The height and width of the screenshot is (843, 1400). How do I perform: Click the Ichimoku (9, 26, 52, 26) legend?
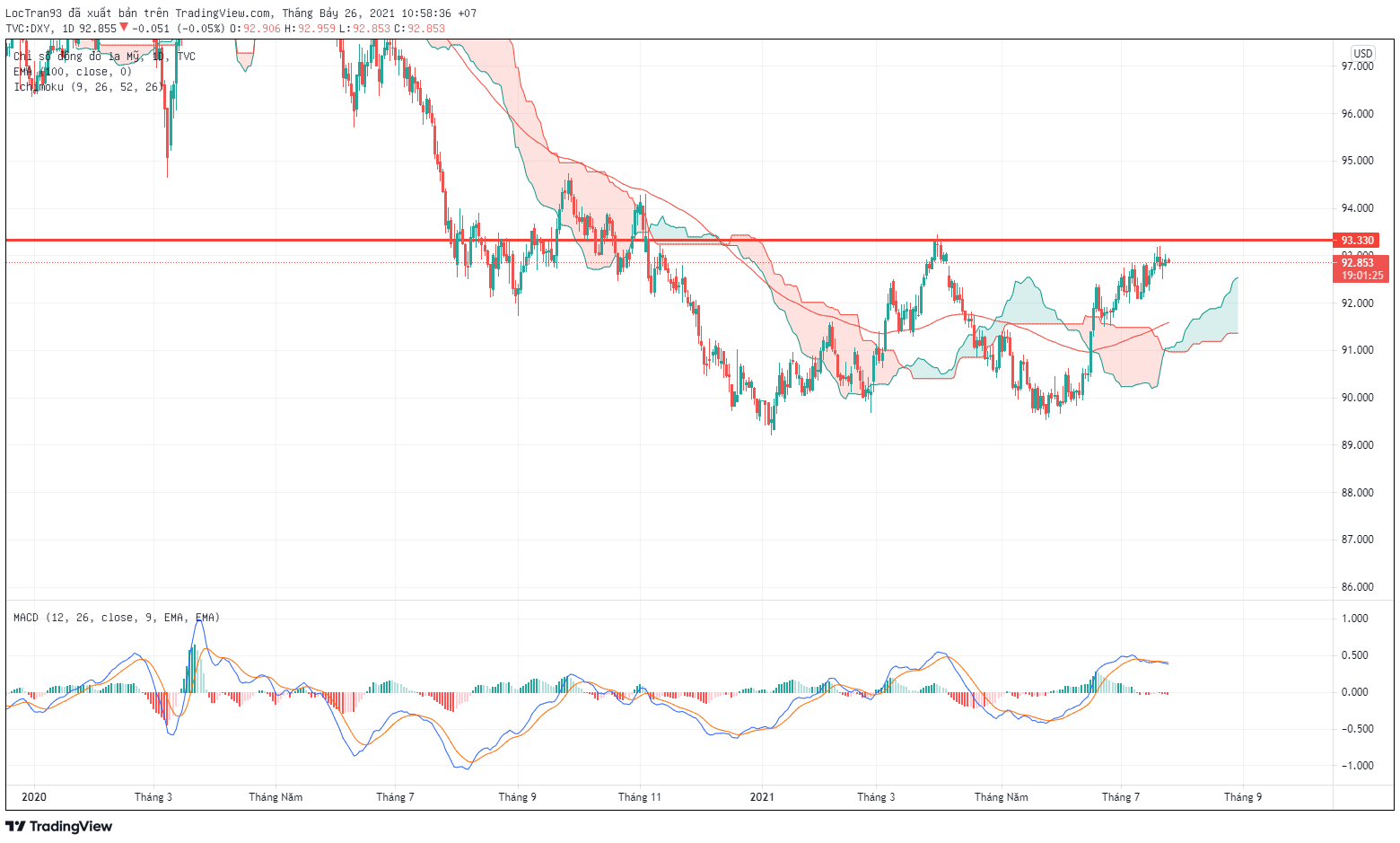89,87
